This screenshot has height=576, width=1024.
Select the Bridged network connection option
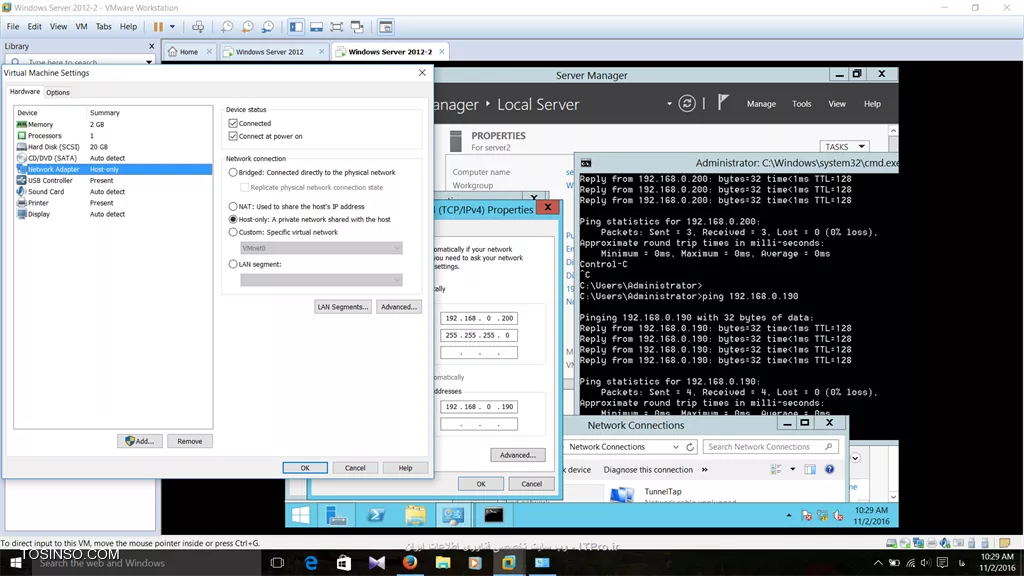pyautogui.click(x=233, y=172)
